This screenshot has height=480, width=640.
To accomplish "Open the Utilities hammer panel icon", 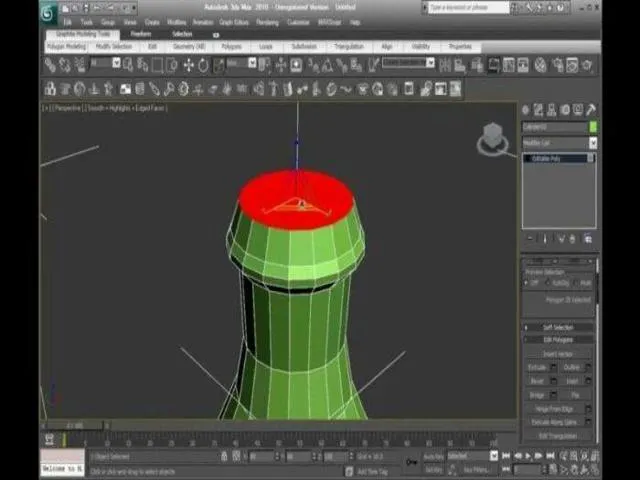I will point(591,110).
